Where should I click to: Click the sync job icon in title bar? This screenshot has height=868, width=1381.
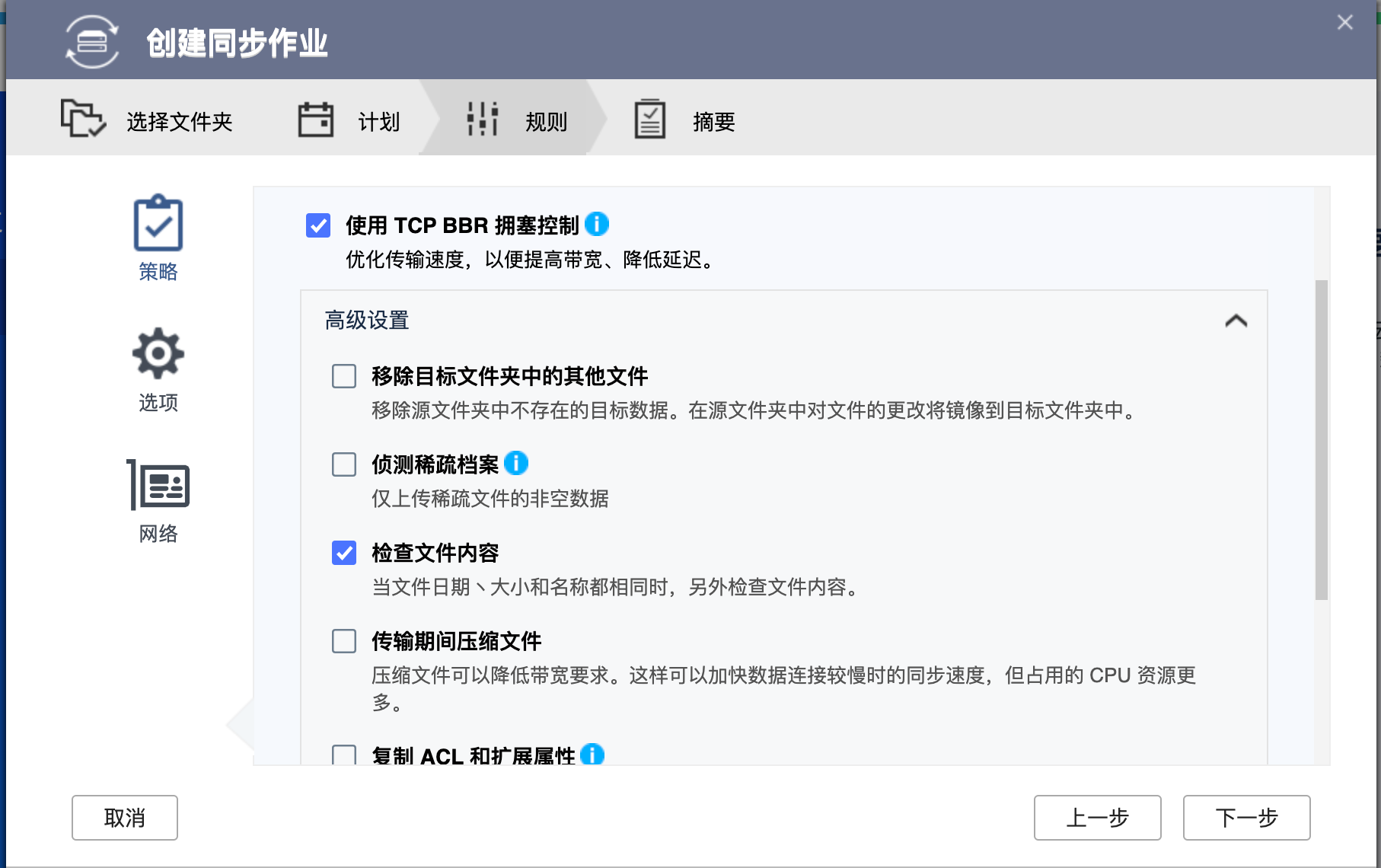point(91,43)
